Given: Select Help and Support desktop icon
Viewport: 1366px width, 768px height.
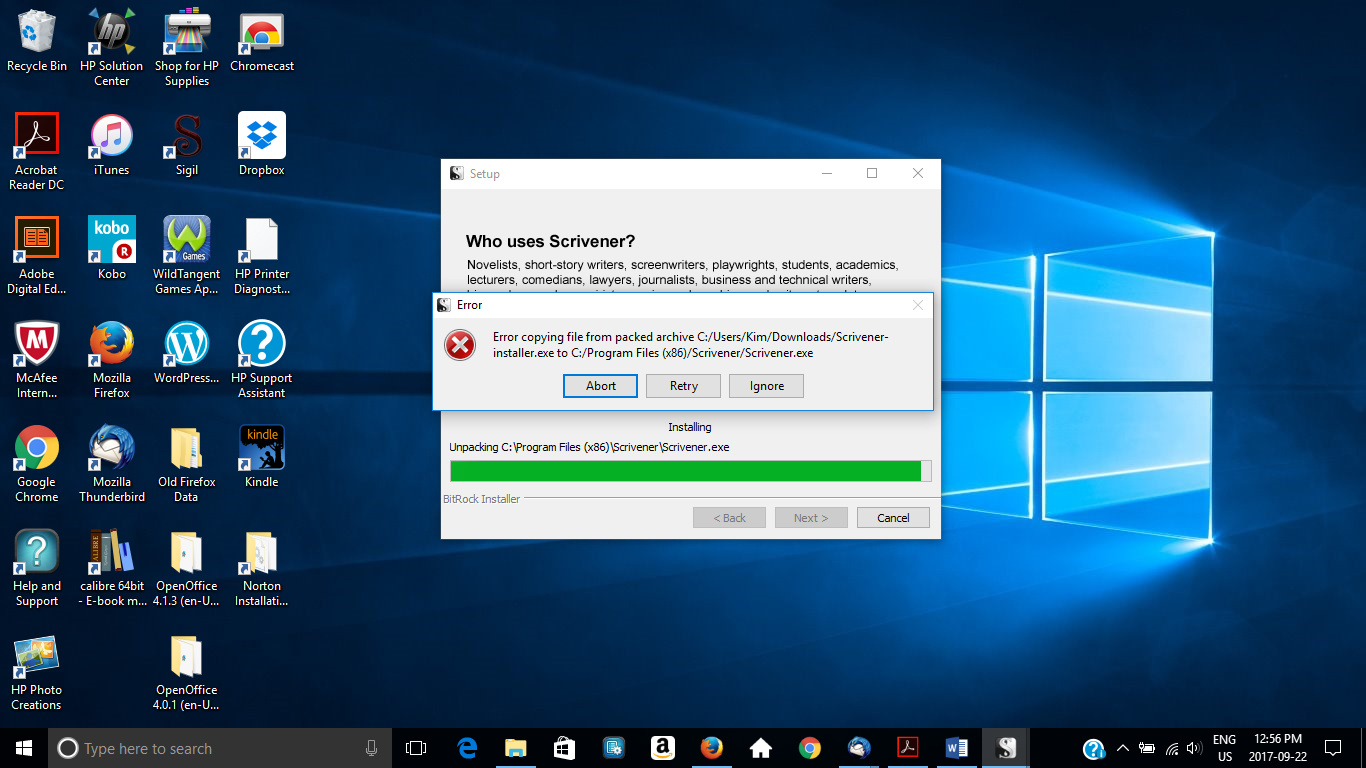Looking at the screenshot, I should click(x=37, y=568).
